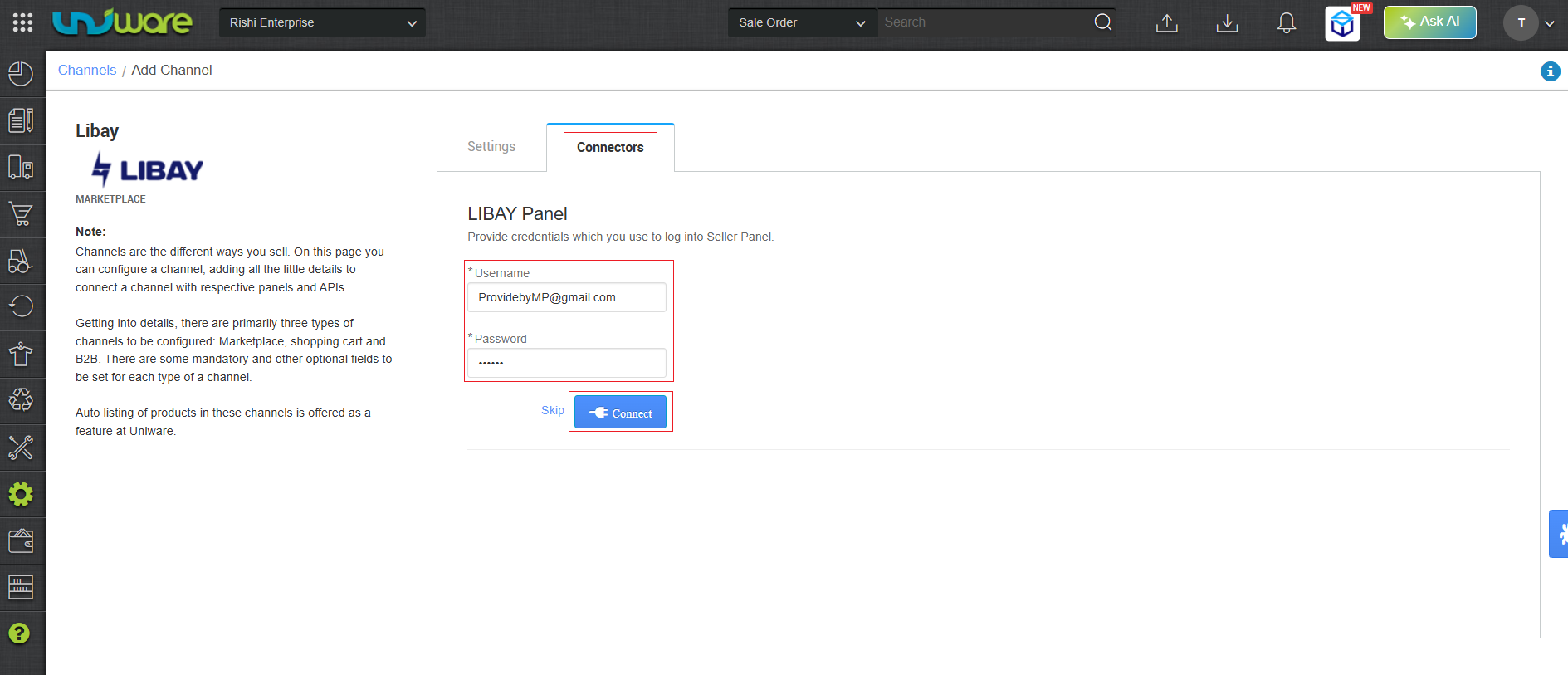Go to Channels breadcrumb link
This screenshot has width=1568, height=675.
[87, 71]
